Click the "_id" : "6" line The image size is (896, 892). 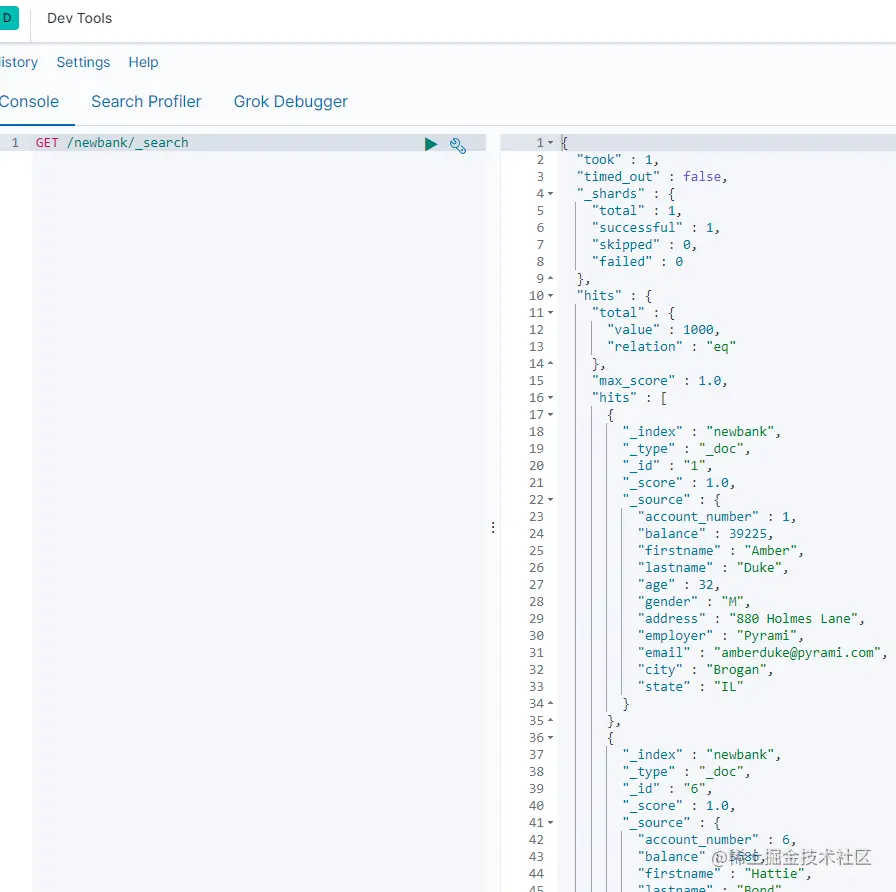tap(667, 789)
